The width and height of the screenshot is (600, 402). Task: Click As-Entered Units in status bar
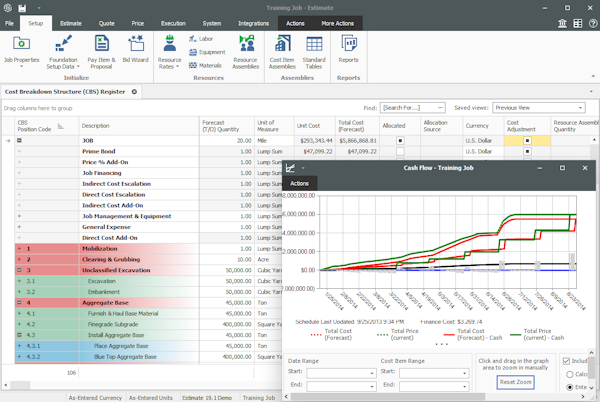tap(151, 398)
